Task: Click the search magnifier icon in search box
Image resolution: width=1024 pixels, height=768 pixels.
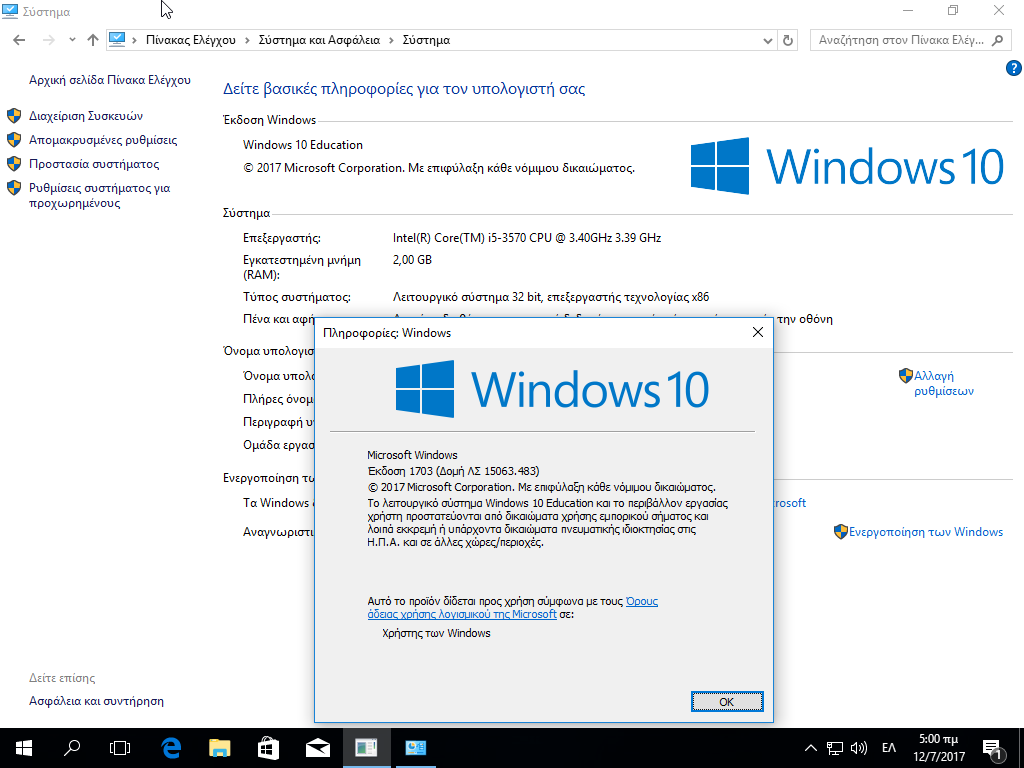Action: pos(997,40)
